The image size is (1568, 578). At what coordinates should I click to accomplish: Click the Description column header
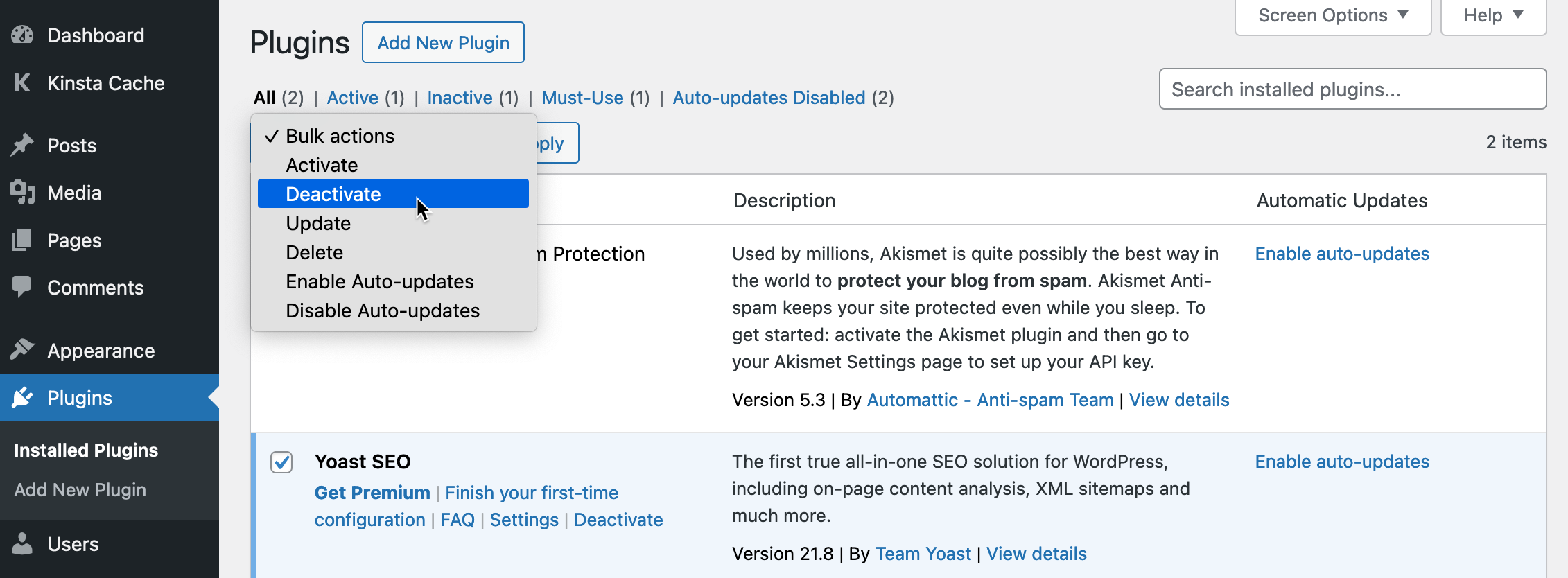[x=784, y=200]
